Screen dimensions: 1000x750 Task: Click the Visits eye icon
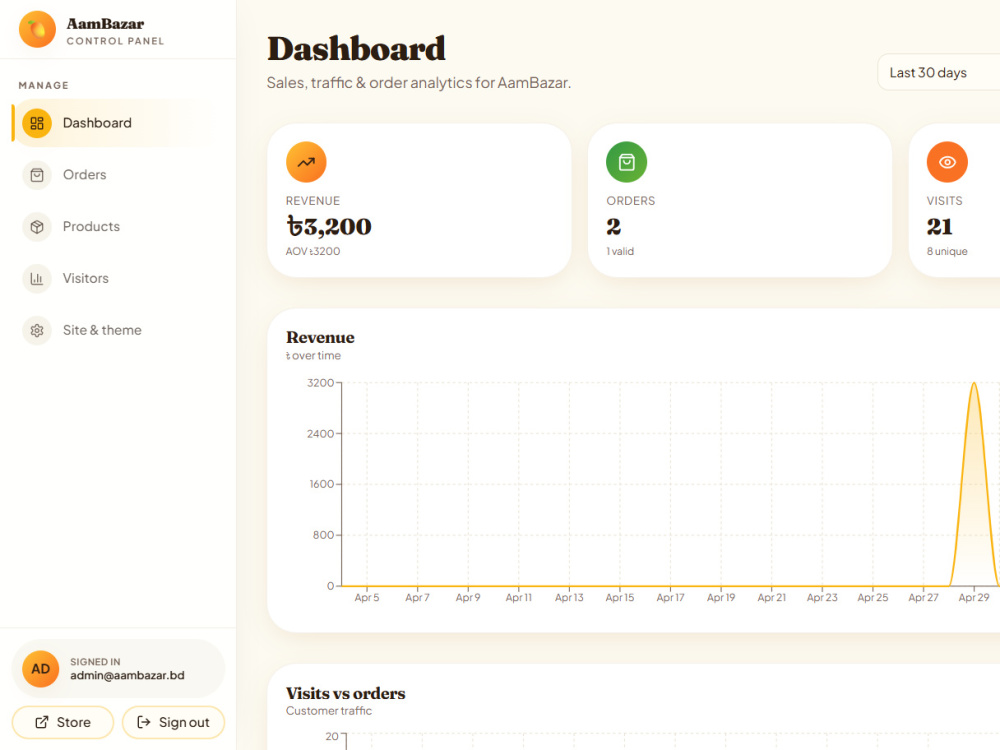947,162
